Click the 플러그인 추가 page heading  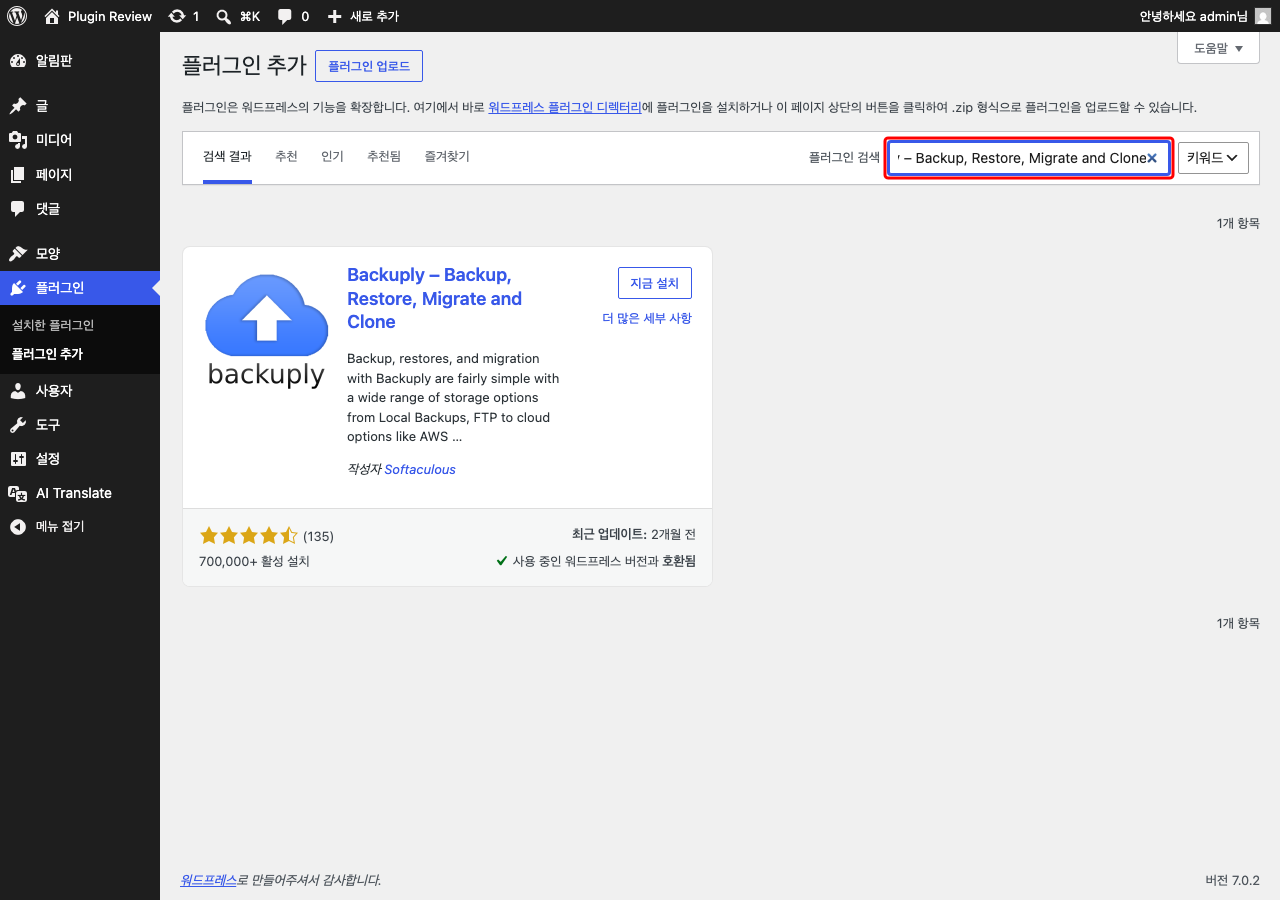pos(245,66)
